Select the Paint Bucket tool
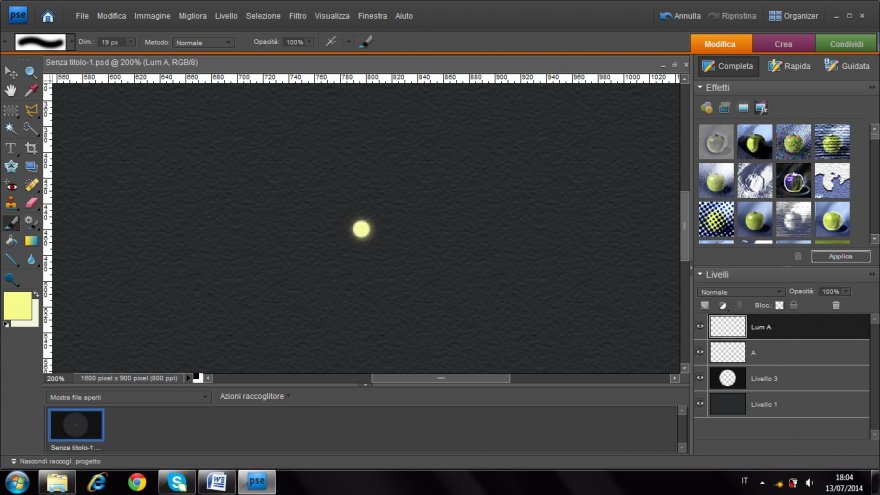The width and height of the screenshot is (880, 495). 11,240
